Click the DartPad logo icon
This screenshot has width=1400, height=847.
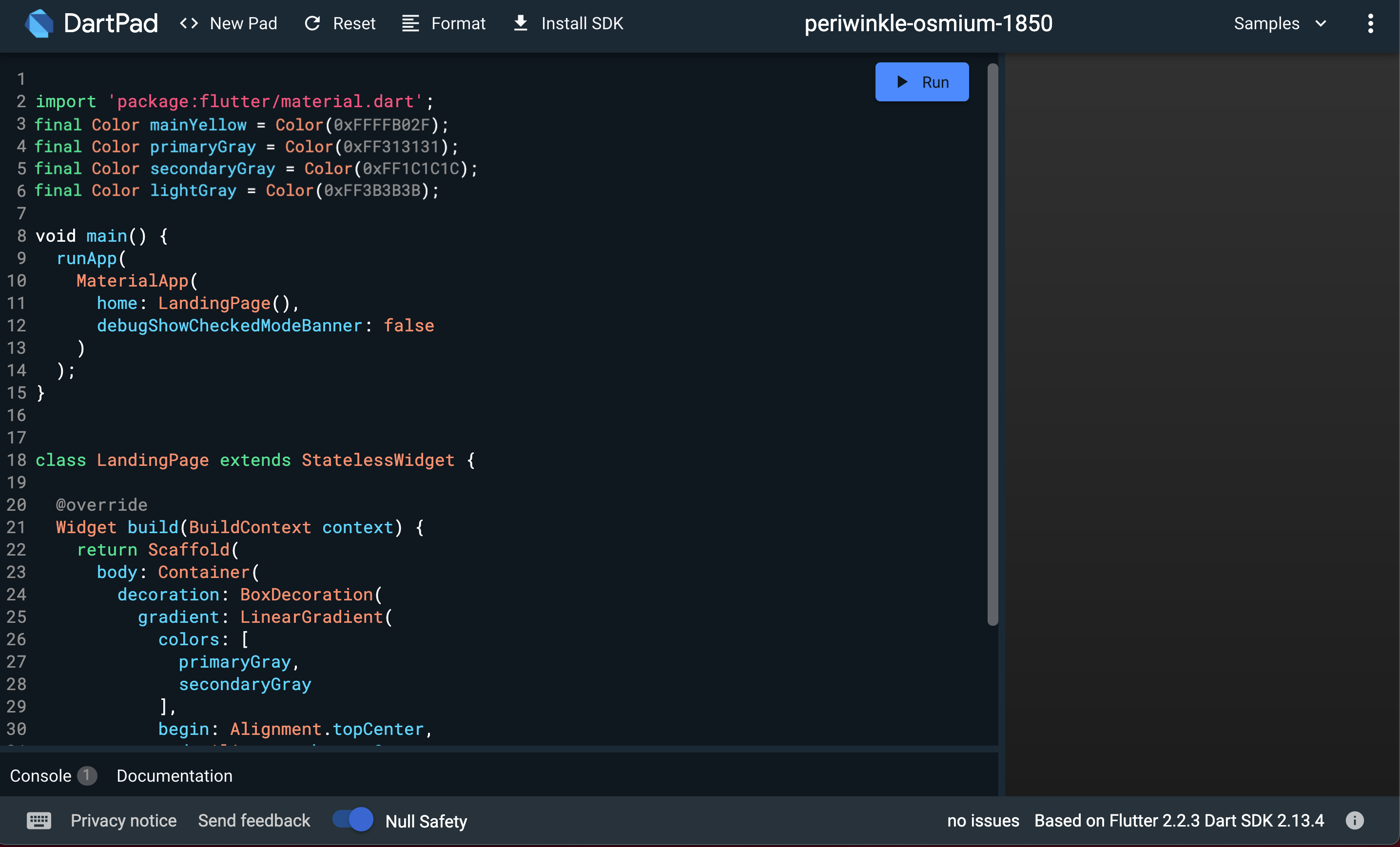pos(41,23)
